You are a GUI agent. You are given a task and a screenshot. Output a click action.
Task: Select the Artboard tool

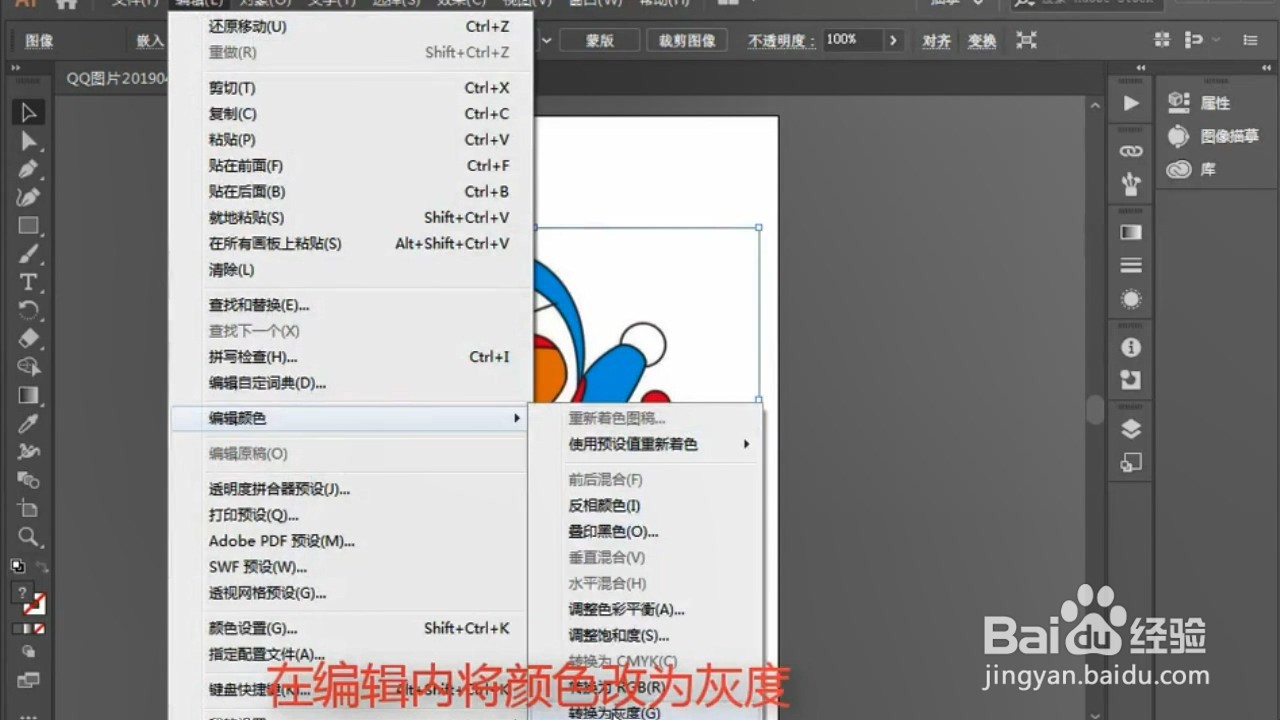click(x=28, y=508)
